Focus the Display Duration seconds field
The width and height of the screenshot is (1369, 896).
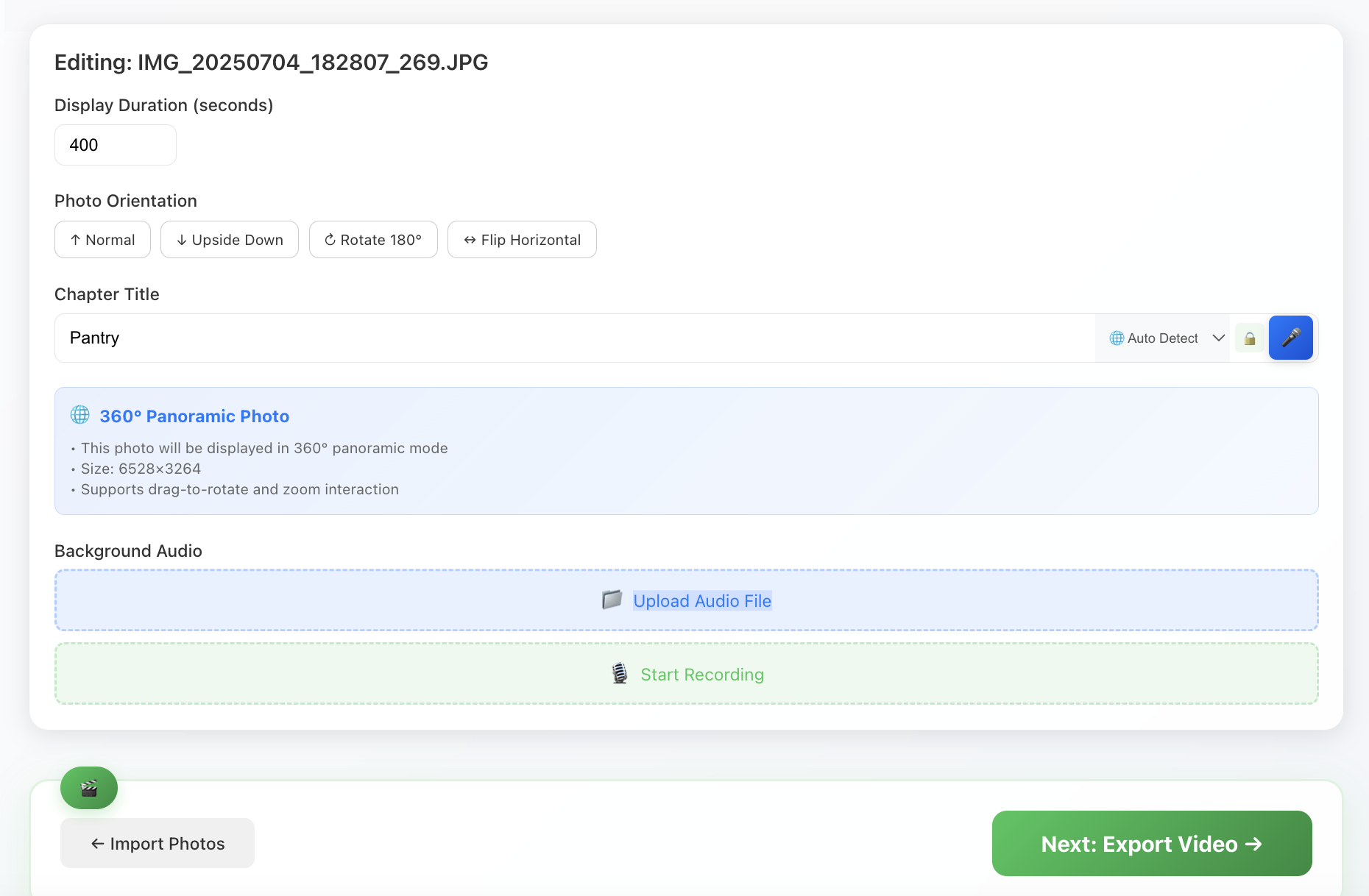point(116,145)
